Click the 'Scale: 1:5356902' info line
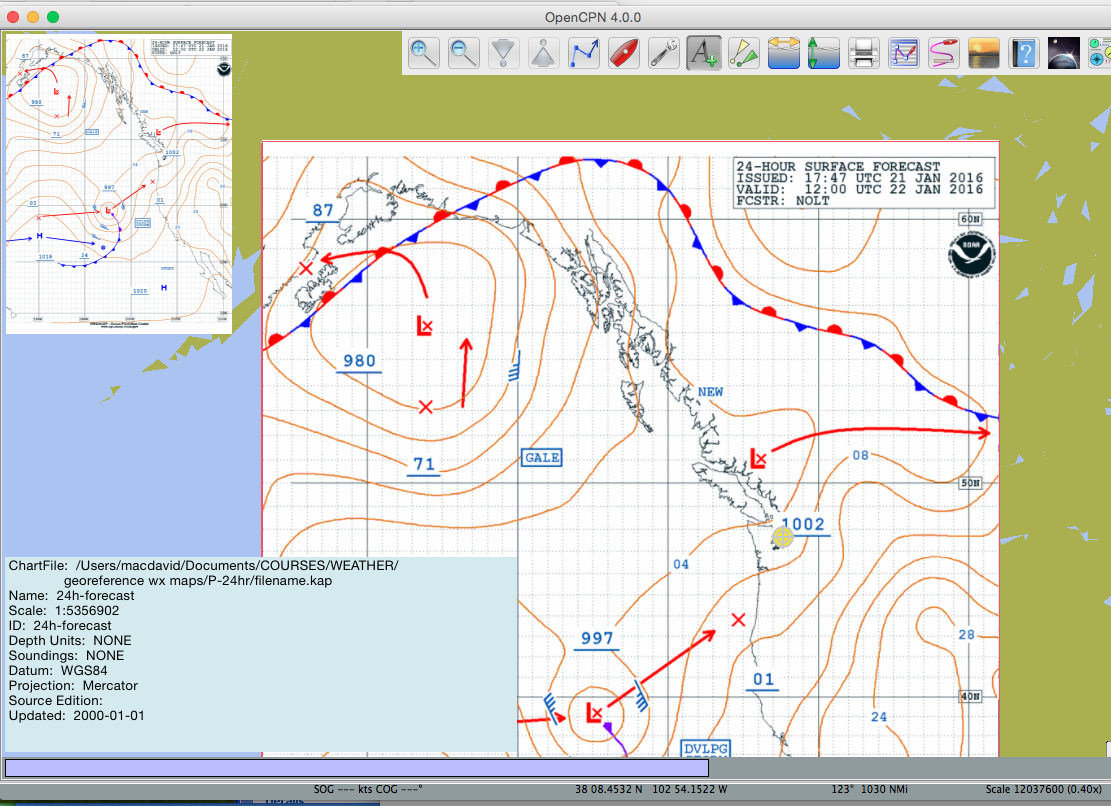 click(x=64, y=611)
